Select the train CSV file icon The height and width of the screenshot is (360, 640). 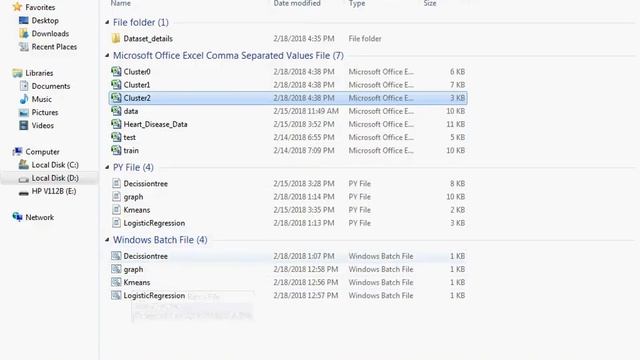[116, 150]
